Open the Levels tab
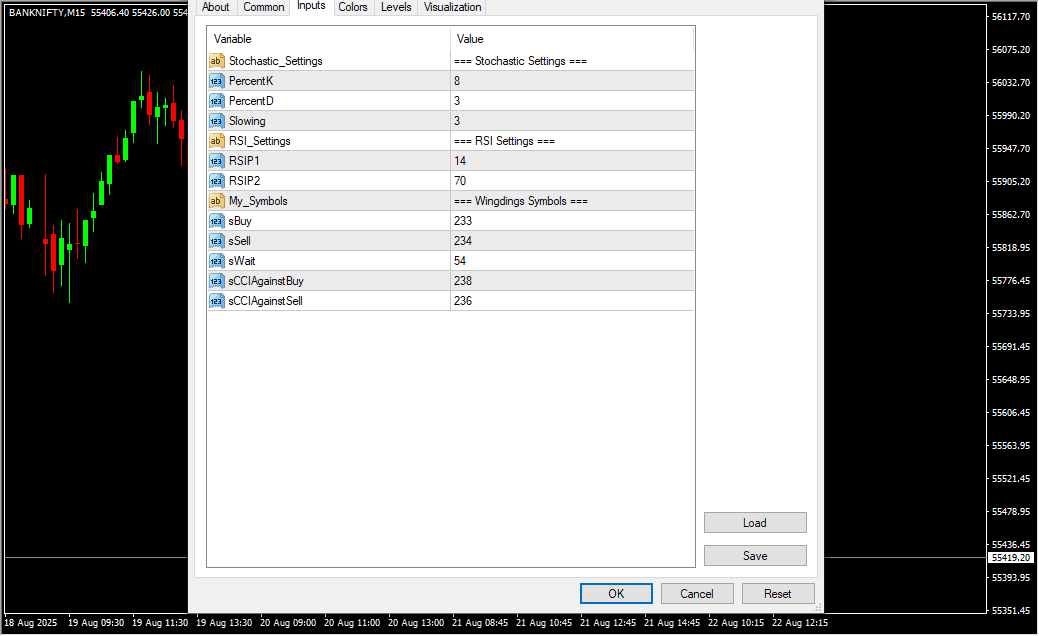The image size is (1039, 636). click(x=396, y=7)
